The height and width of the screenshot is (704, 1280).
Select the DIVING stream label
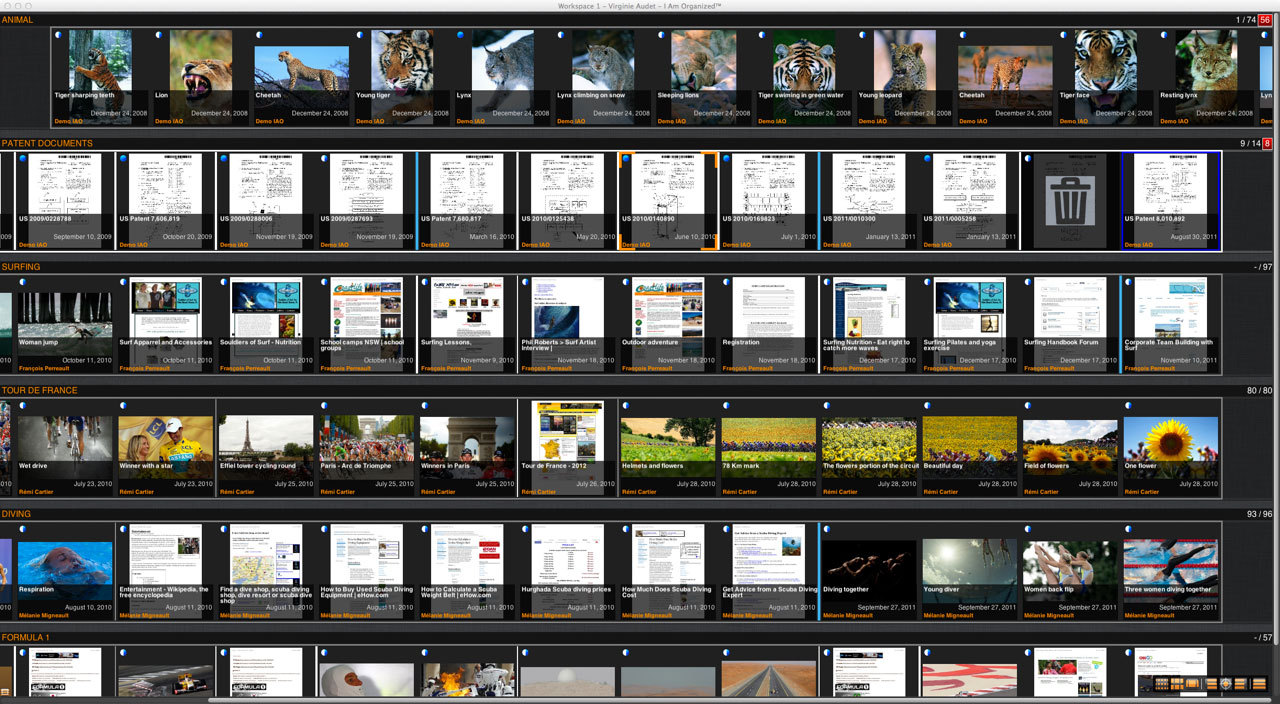17,514
